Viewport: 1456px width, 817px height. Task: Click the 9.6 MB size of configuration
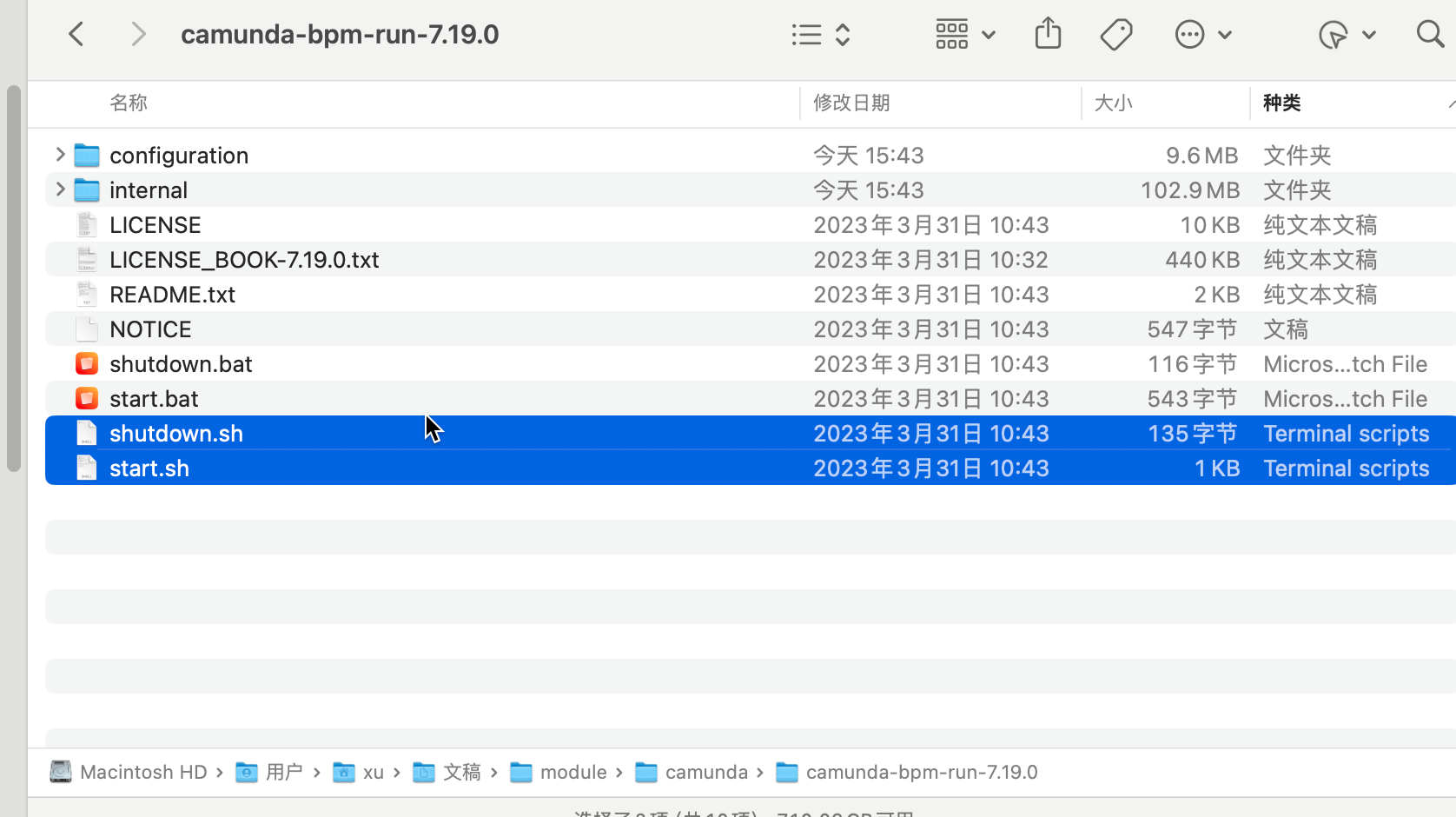(1202, 156)
